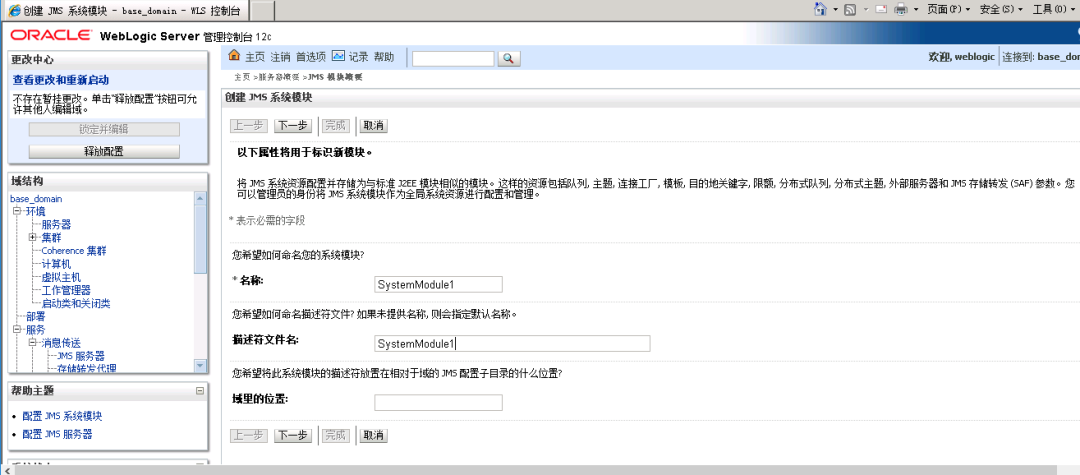Click the domain tree scrollbar down arrow
This screenshot has height=475, width=1080.
(200, 366)
